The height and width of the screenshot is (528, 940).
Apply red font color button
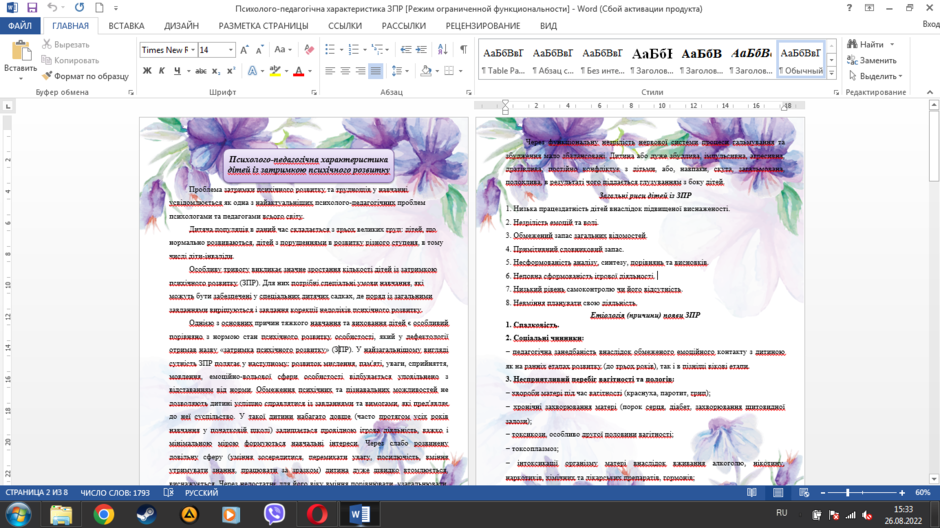[299, 71]
